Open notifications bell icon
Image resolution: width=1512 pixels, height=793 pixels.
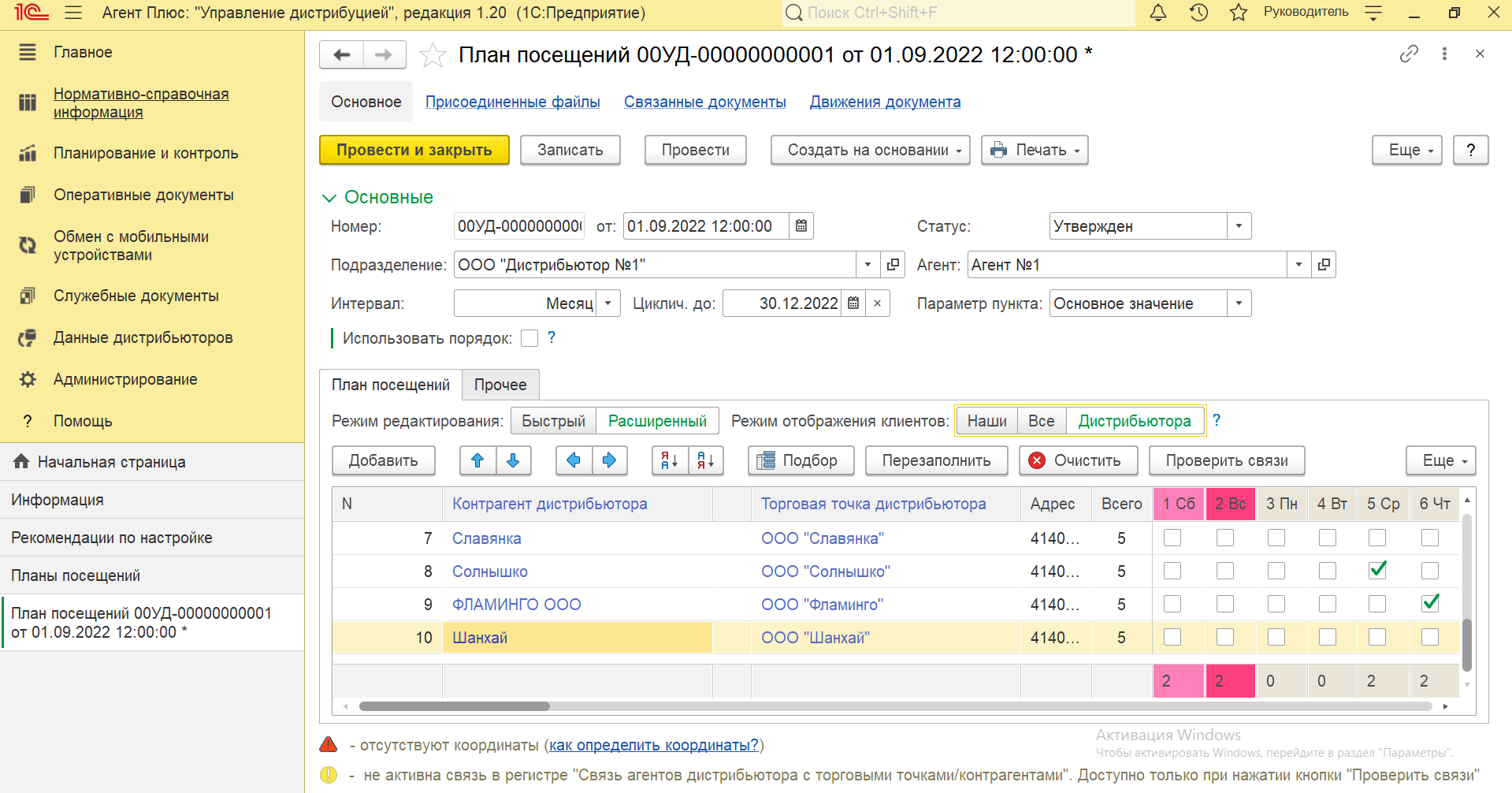coord(1158,13)
